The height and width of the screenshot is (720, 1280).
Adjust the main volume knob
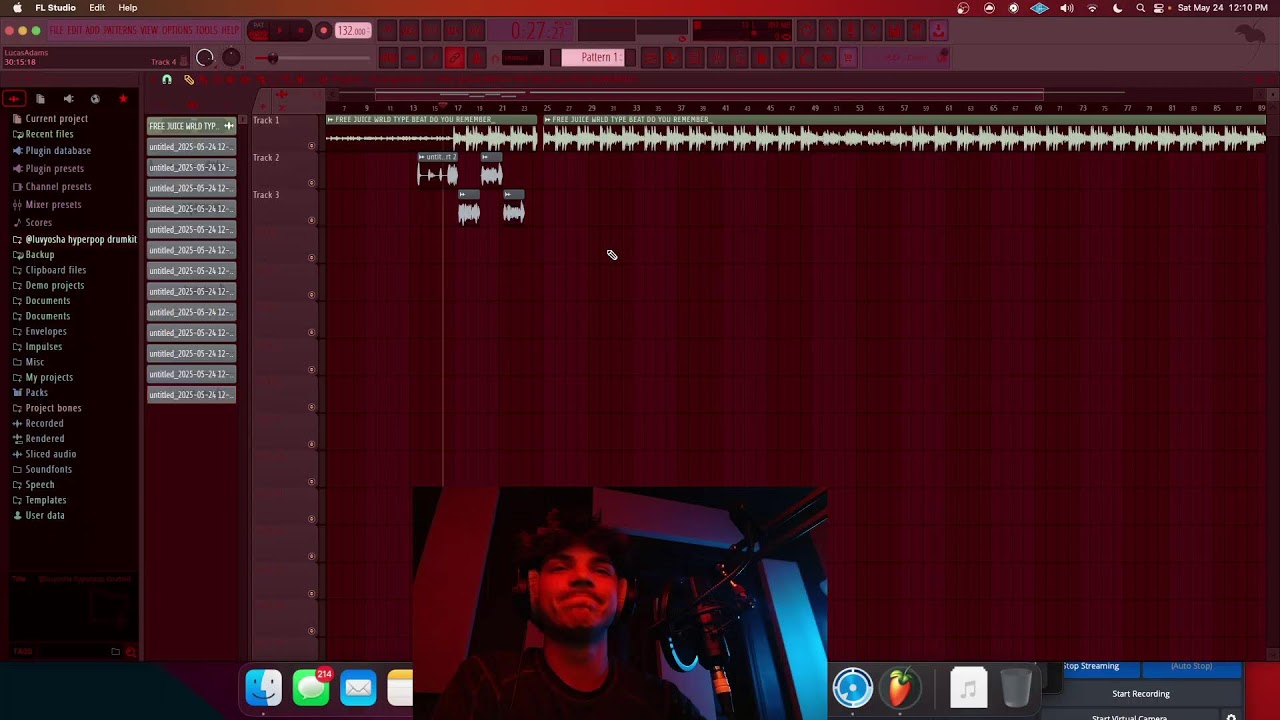[x=205, y=58]
